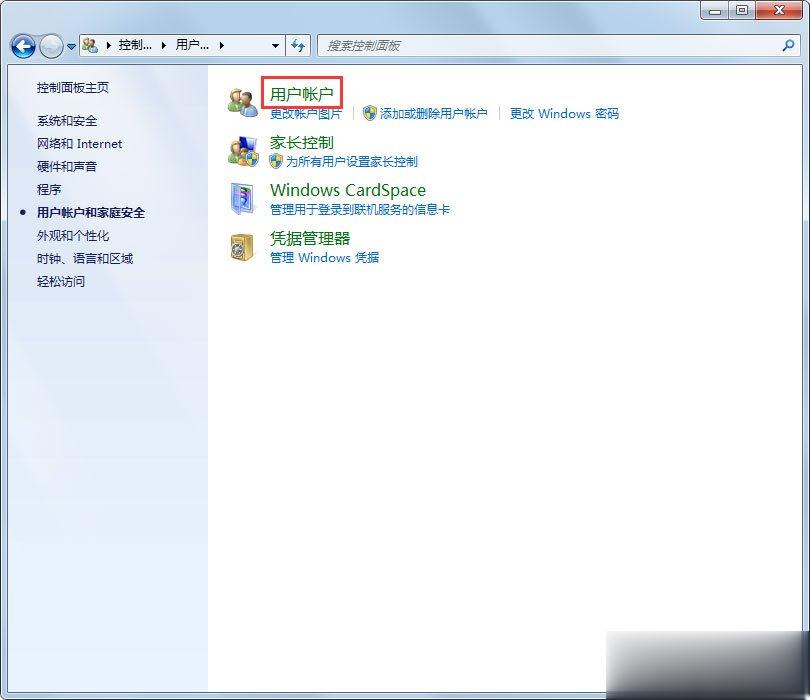The image size is (810, 700).
Task: Click the 家长控制 icon
Action: [243, 151]
